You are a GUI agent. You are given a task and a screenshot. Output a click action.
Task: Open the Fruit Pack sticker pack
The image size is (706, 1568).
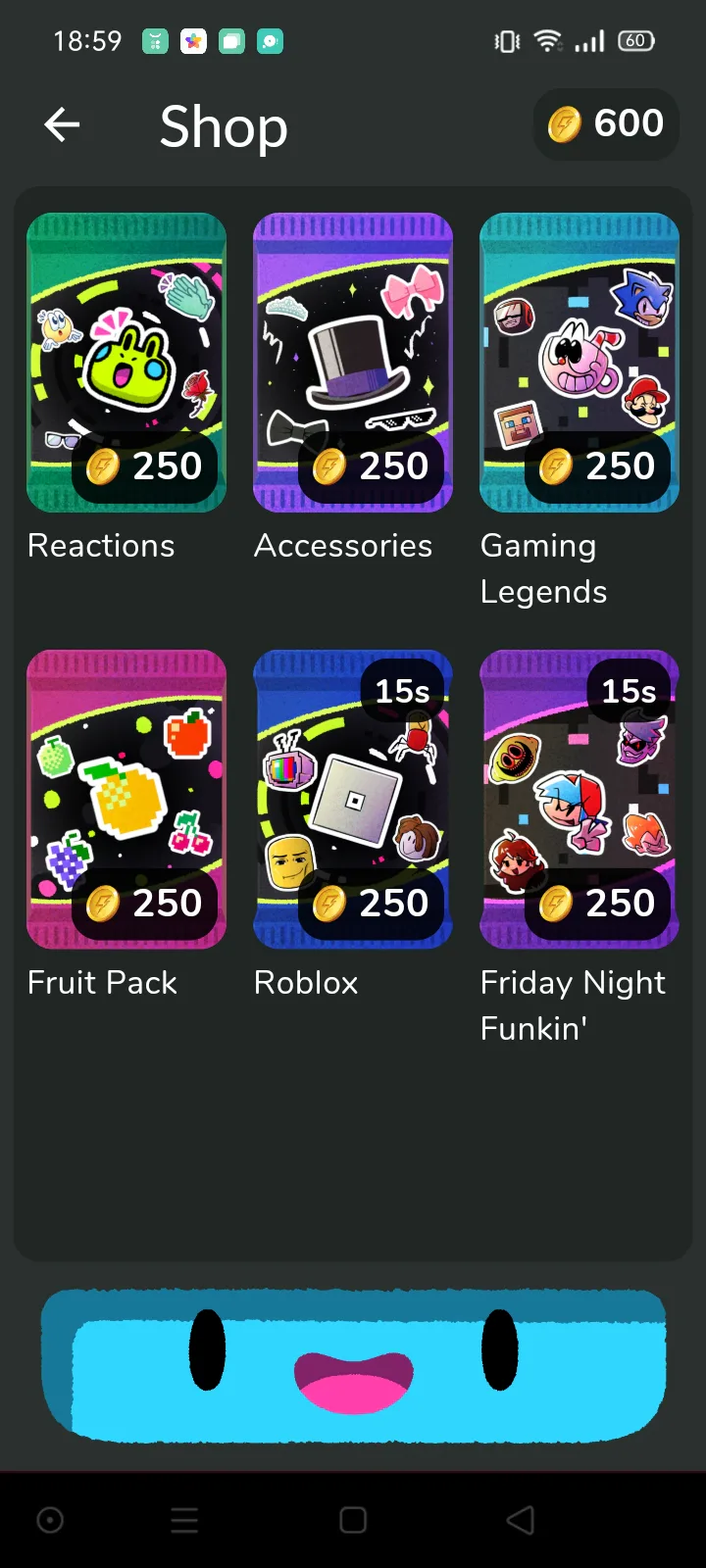click(126, 800)
